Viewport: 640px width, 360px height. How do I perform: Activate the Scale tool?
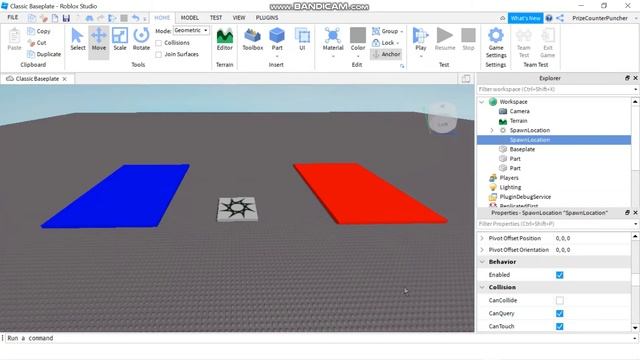[120, 40]
